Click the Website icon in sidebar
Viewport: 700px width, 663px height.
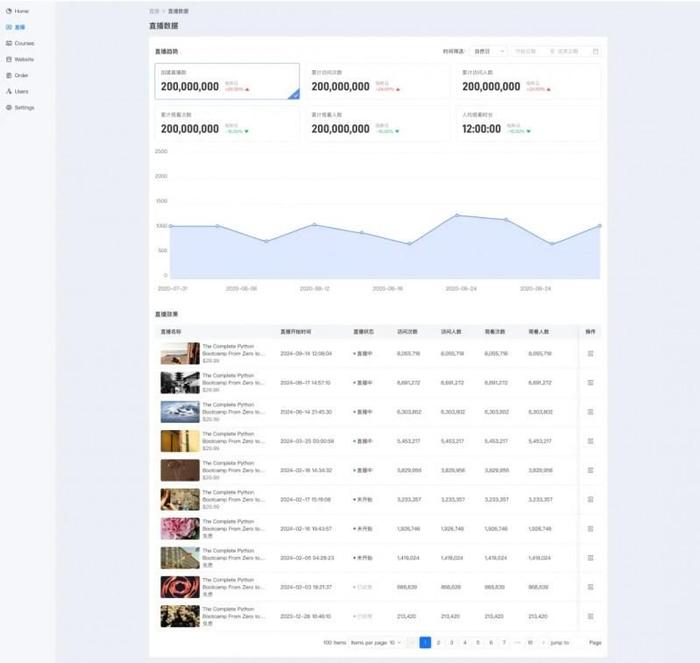9,59
